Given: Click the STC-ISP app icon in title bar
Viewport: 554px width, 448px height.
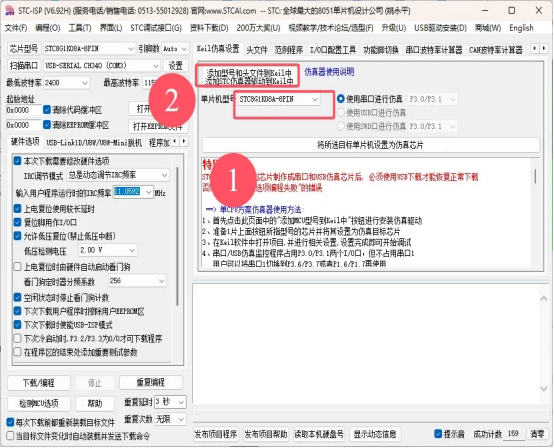Looking at the screenshot, I should tap(10, 11).
